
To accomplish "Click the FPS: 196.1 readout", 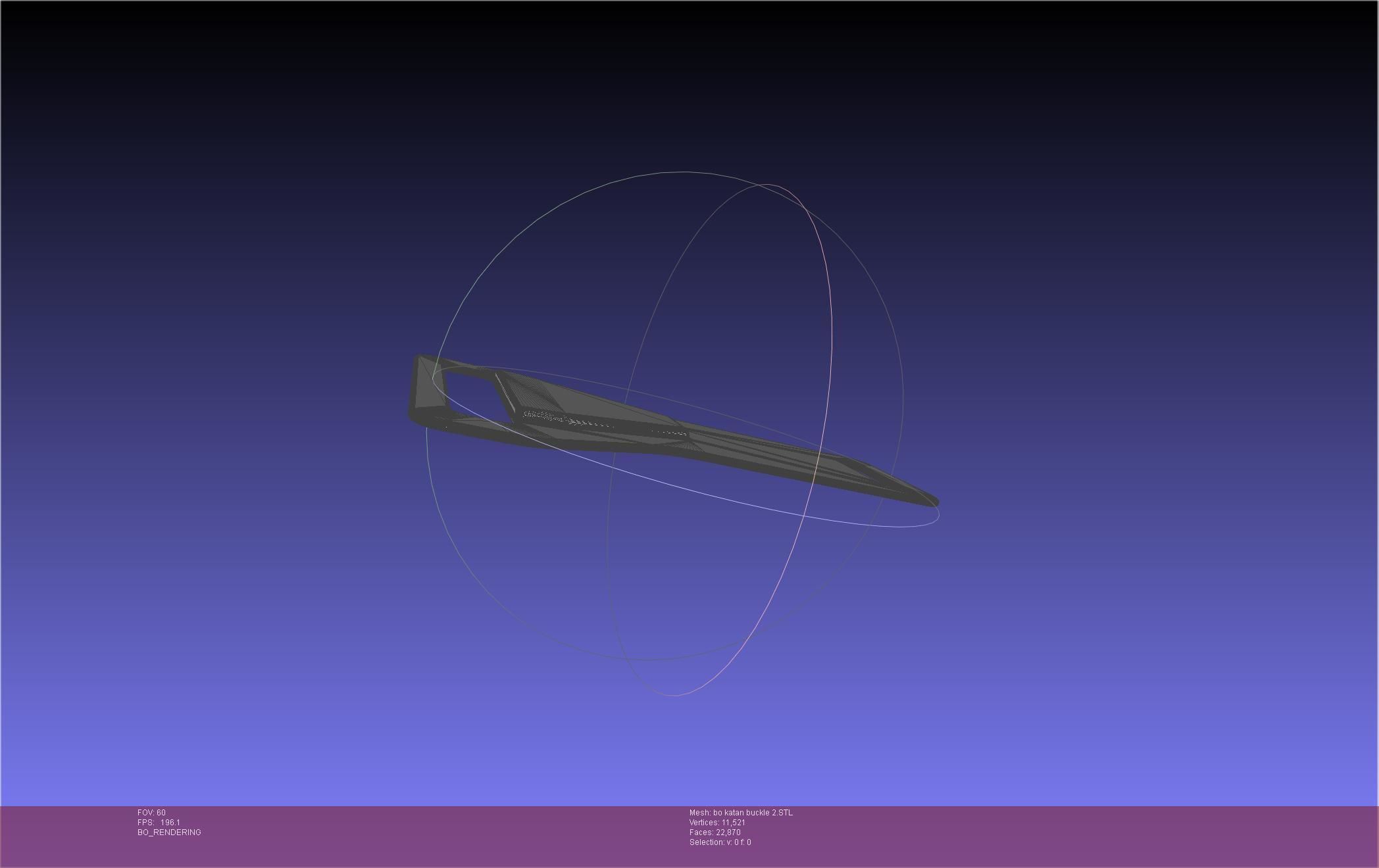I will click(x=159, y=823).
